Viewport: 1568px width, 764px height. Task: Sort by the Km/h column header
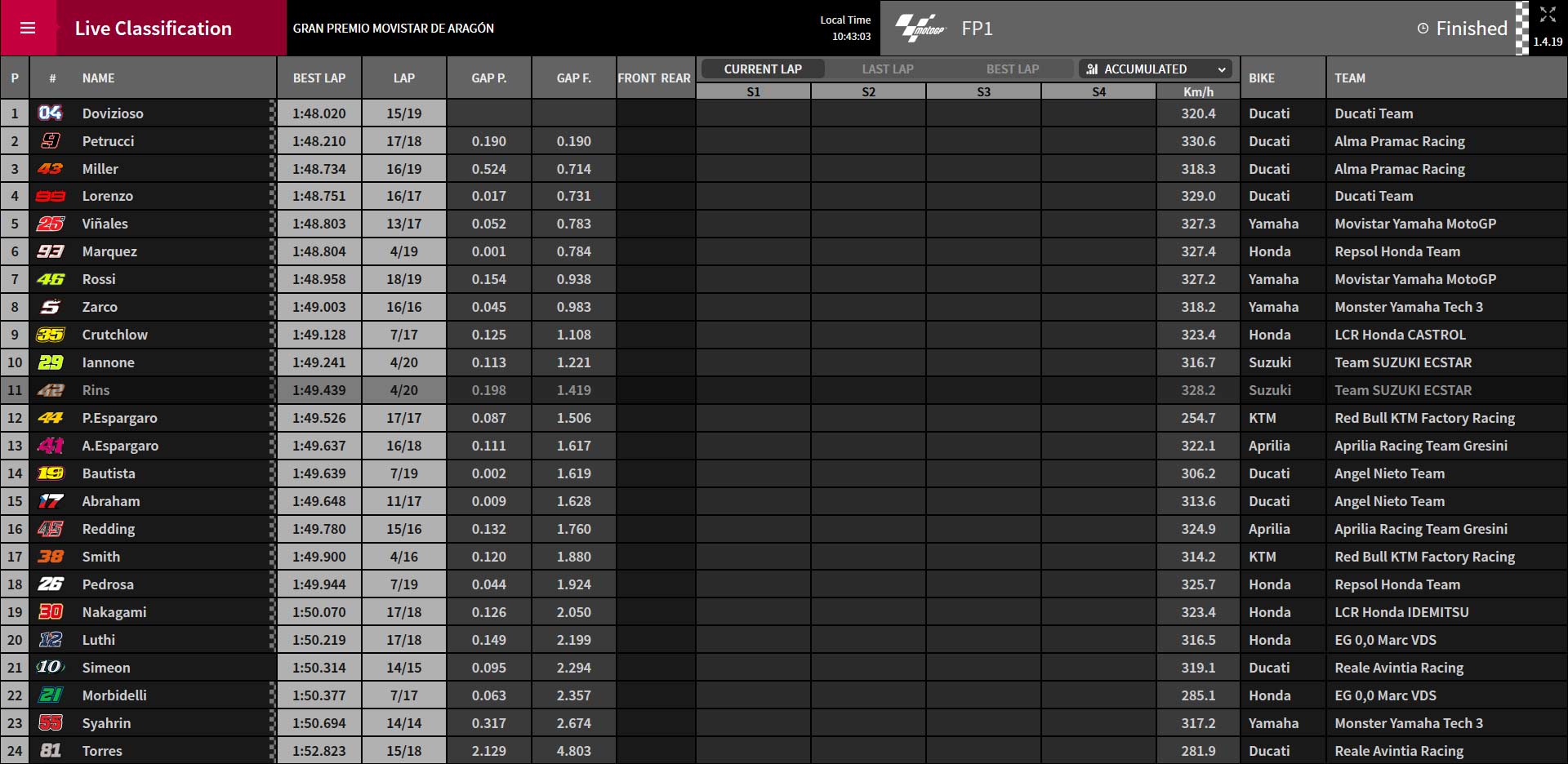click(1198, 91)
